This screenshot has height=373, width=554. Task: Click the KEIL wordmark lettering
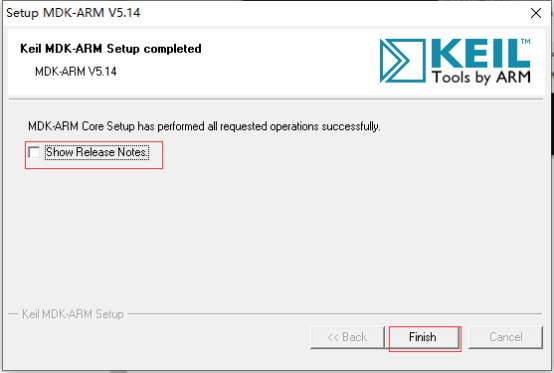point(481,53)
